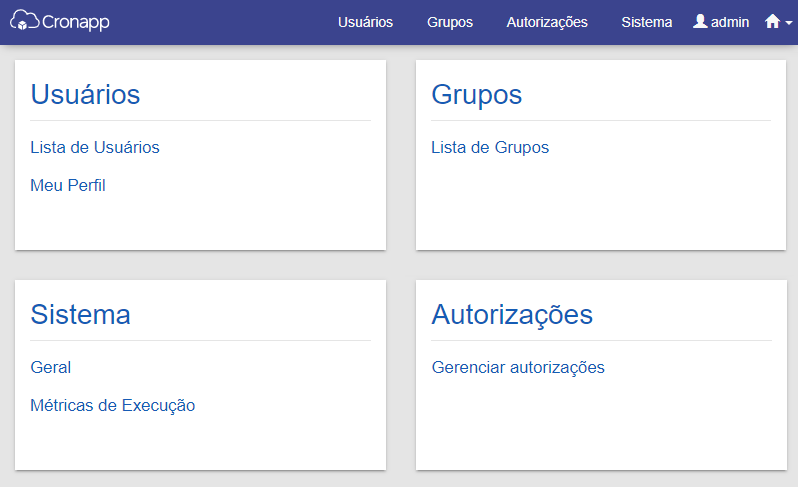Image resolution: width=798 pixels, height=487 pixels.
Task: Click the Sistema card heading
Action: tap(80, 314)
